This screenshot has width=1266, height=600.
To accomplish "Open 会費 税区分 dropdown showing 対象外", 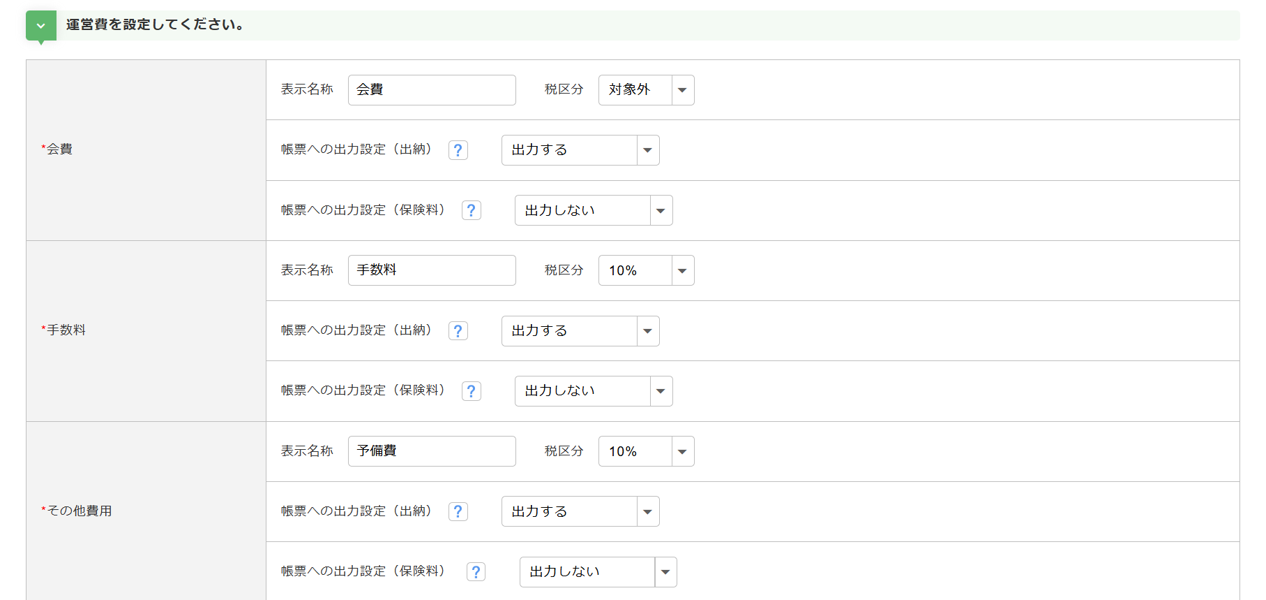I will 646,90.
